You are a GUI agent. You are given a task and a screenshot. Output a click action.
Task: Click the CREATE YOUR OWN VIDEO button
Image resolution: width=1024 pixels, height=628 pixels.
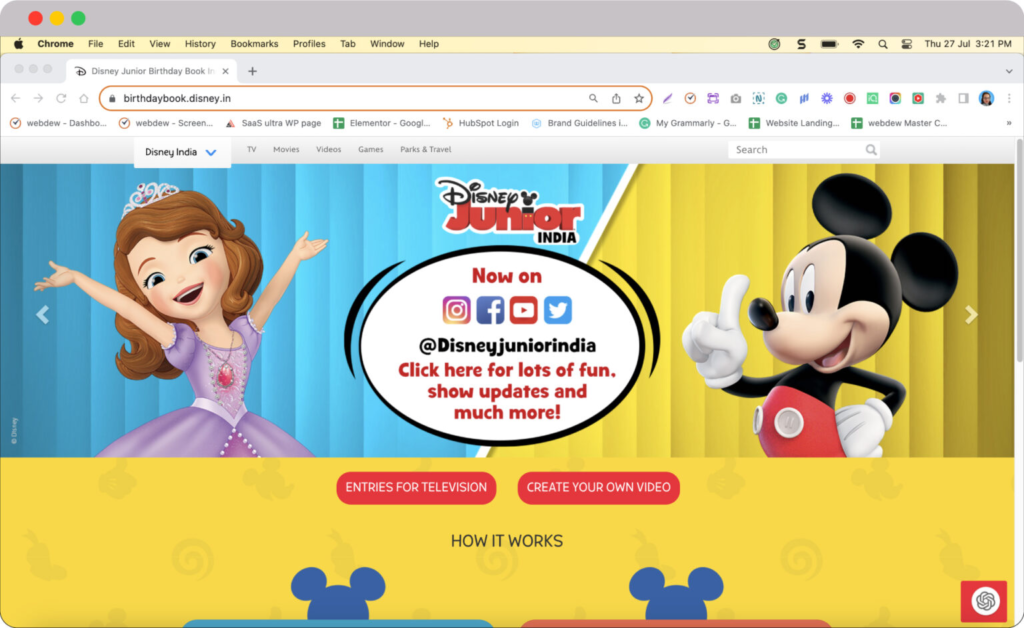598,487
